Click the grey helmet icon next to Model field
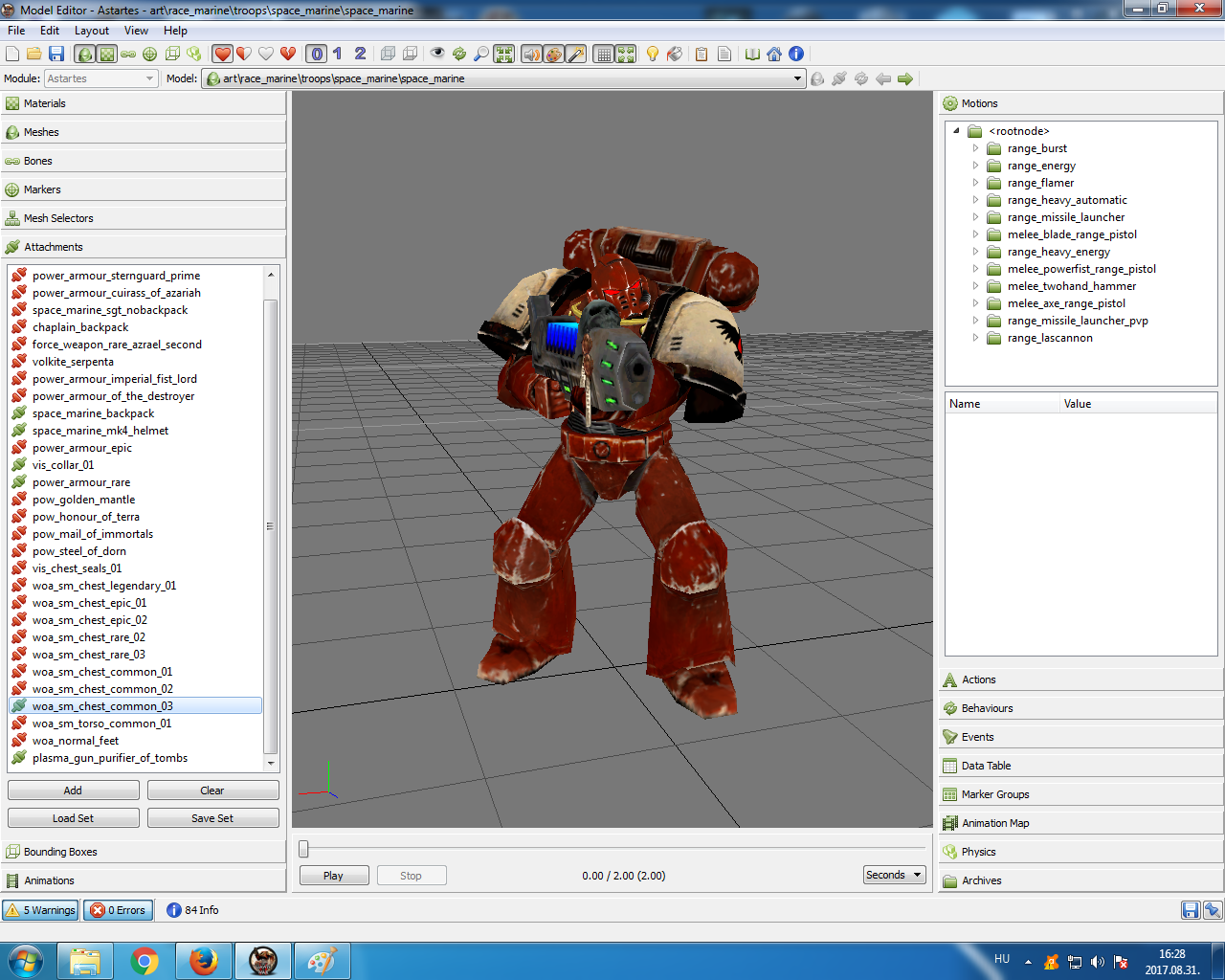The height and width of the screenshot is (980, 1225). pos(817,78)
